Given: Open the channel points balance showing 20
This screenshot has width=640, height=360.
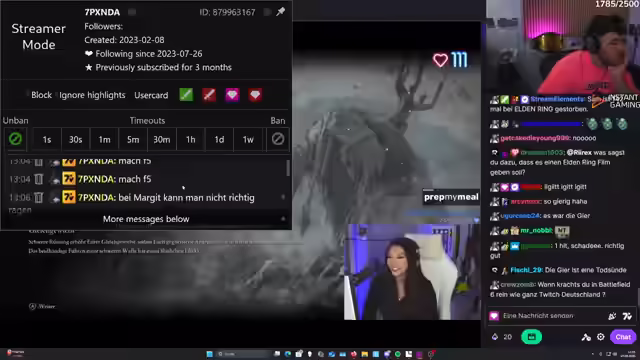Looking at the screenshot, I should [x=502, y=337].
